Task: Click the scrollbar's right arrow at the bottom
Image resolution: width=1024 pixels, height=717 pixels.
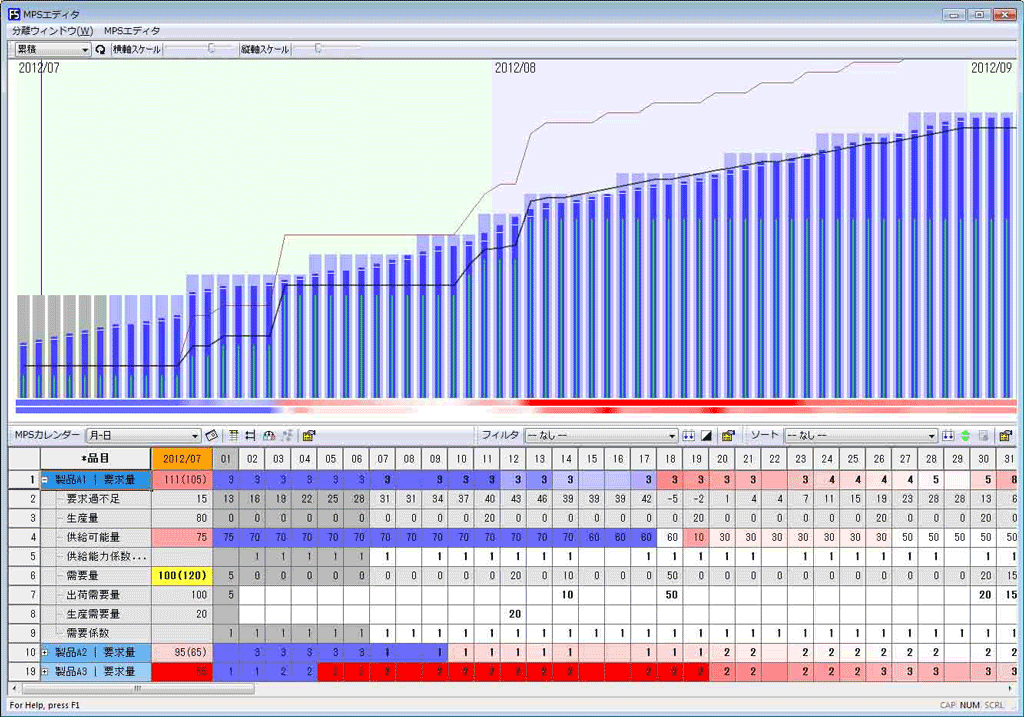Action: coord(1010,688)
